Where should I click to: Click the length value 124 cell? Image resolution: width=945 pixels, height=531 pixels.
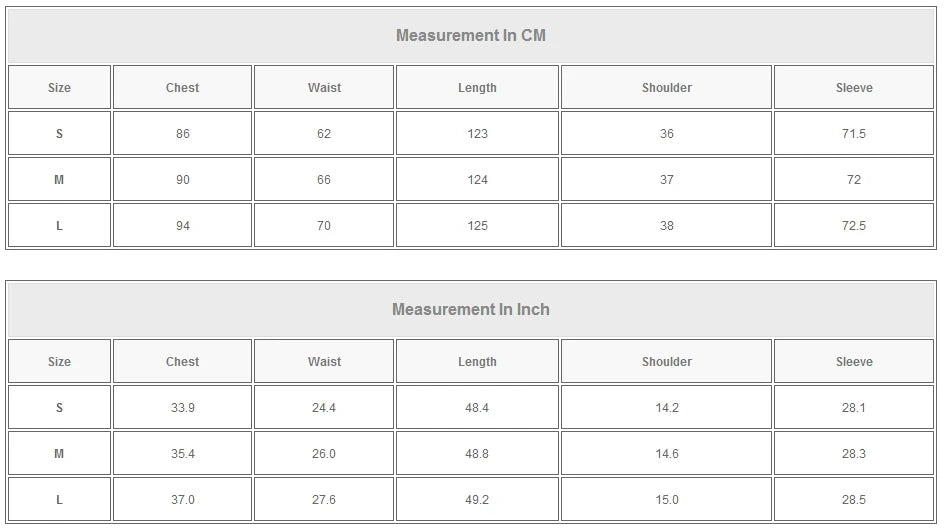(477, 180)
